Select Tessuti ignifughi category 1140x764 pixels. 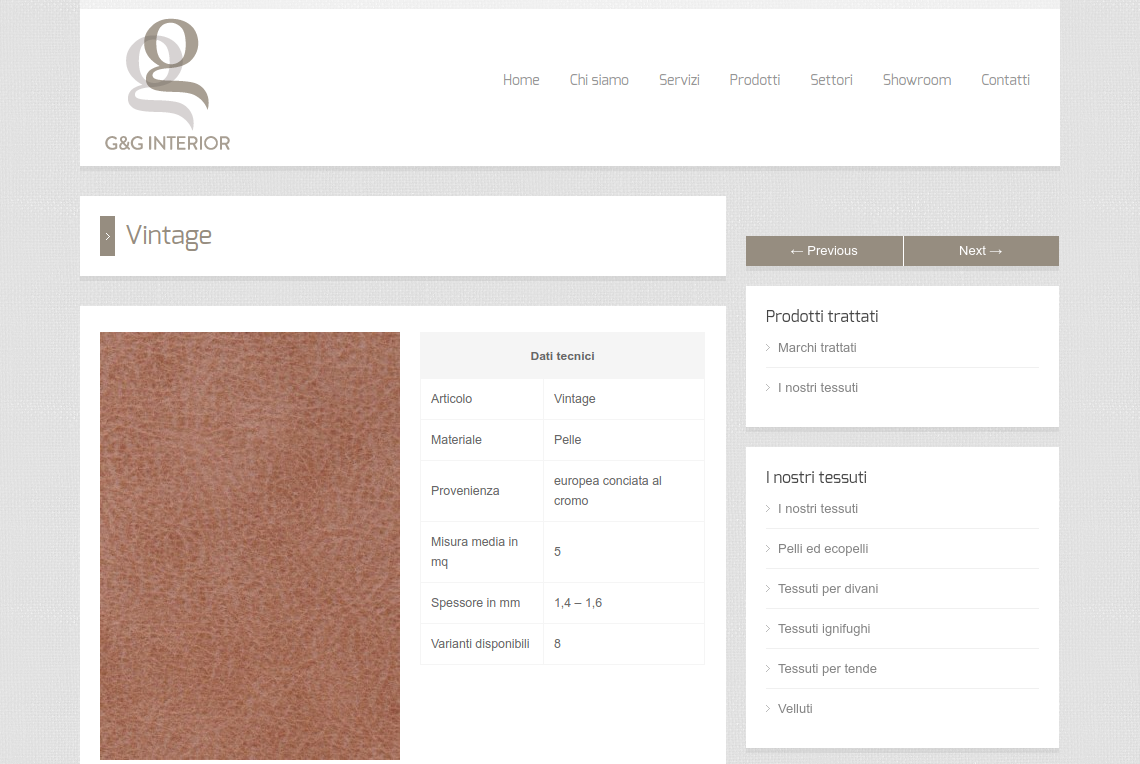(824, 629)
